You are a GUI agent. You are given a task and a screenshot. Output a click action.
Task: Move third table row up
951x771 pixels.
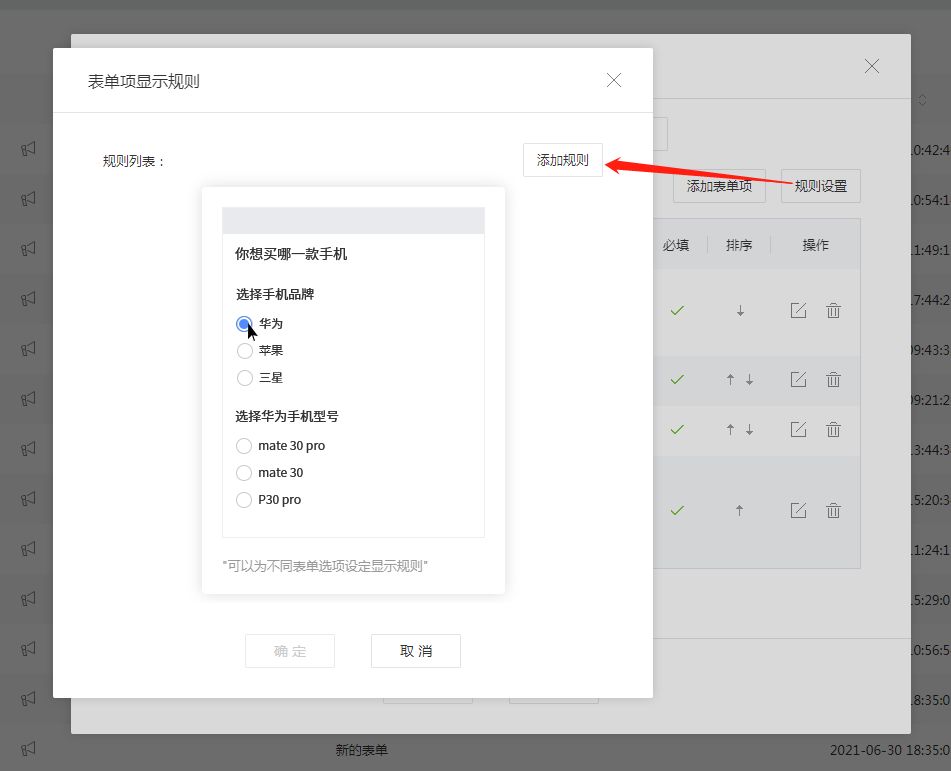(730, 429)
